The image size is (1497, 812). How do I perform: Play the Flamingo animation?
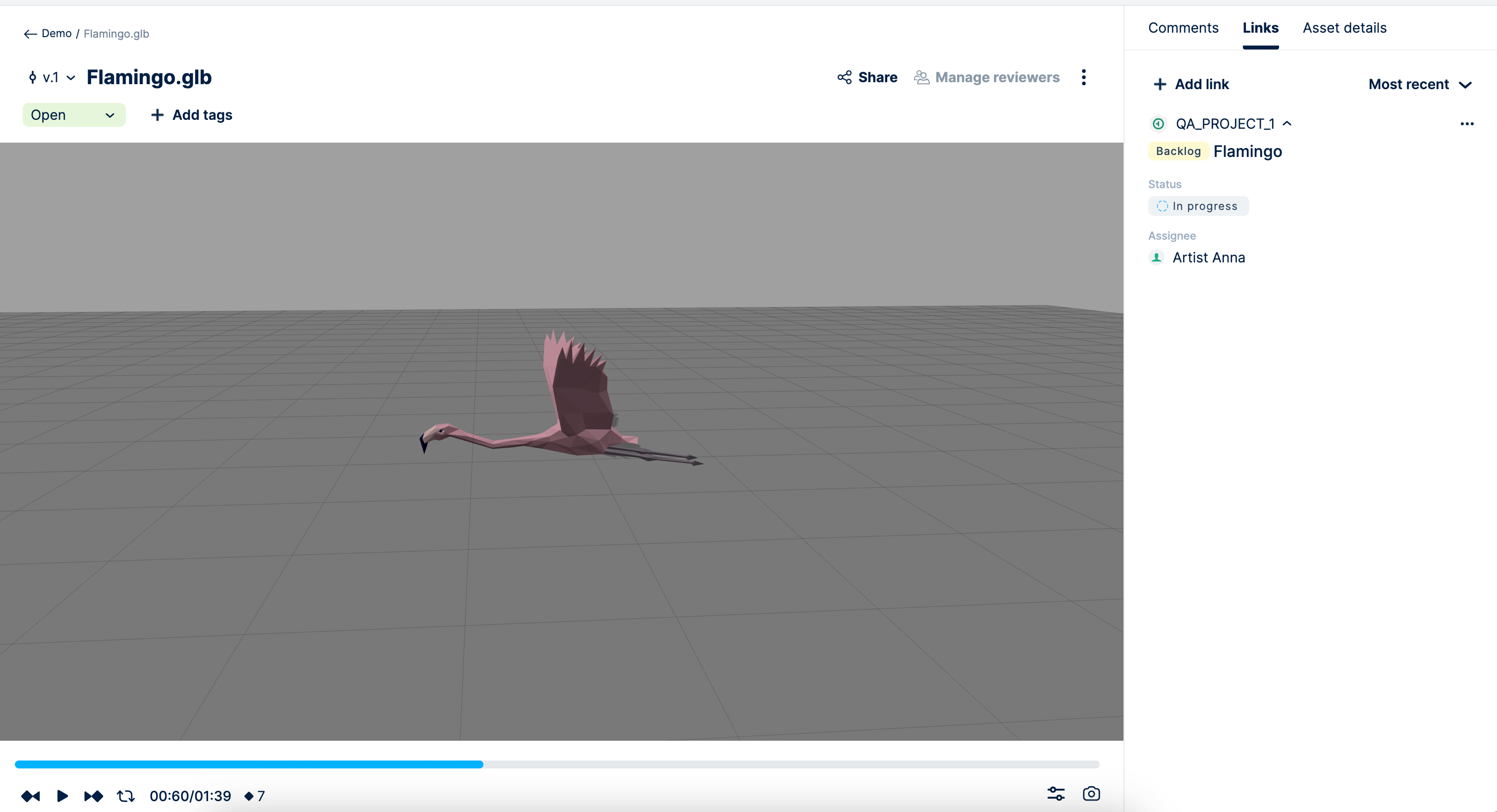tap(62, 796)
